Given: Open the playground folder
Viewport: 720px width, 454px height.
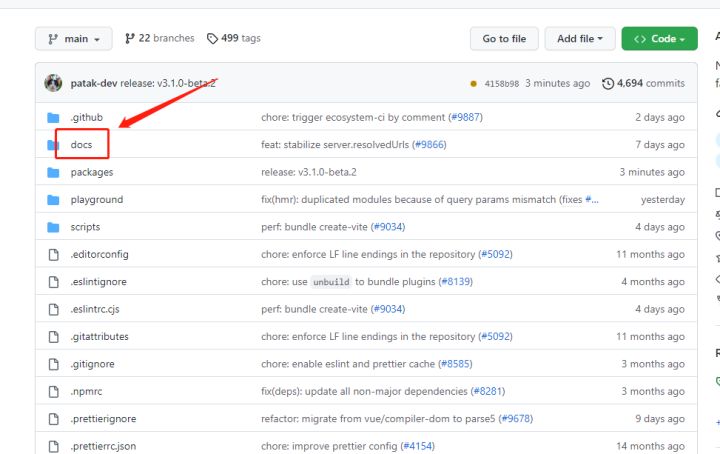Looking at the screenshot, I should (x=97, y=200).
